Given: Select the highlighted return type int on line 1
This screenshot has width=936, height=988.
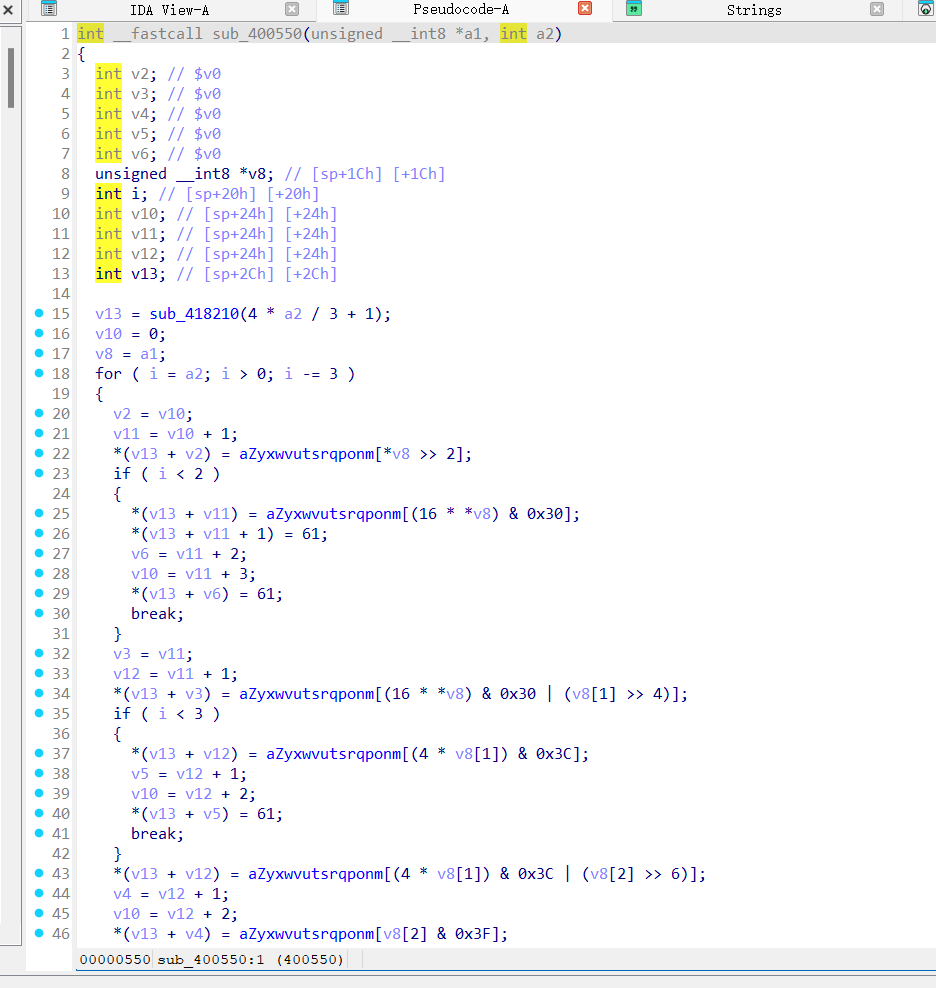Looking at the screenshot, I should tap(90, 33).
